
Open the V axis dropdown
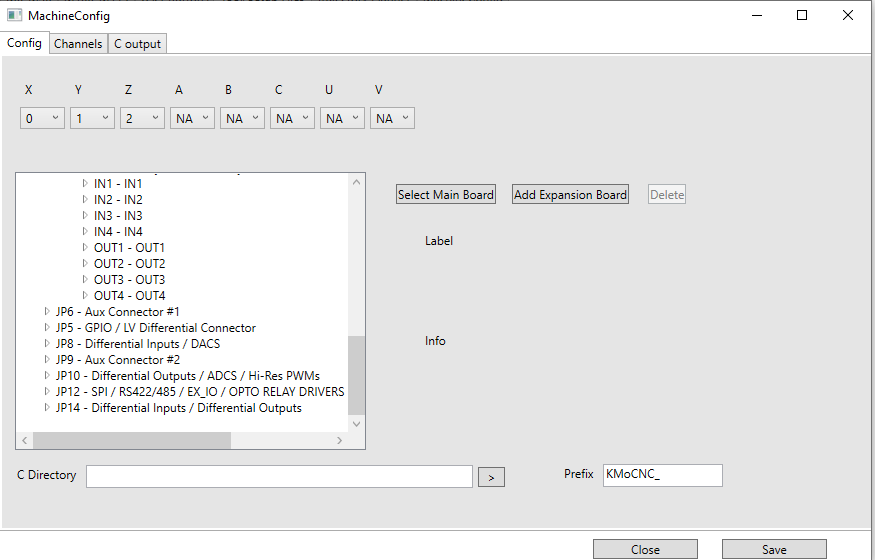392,118
